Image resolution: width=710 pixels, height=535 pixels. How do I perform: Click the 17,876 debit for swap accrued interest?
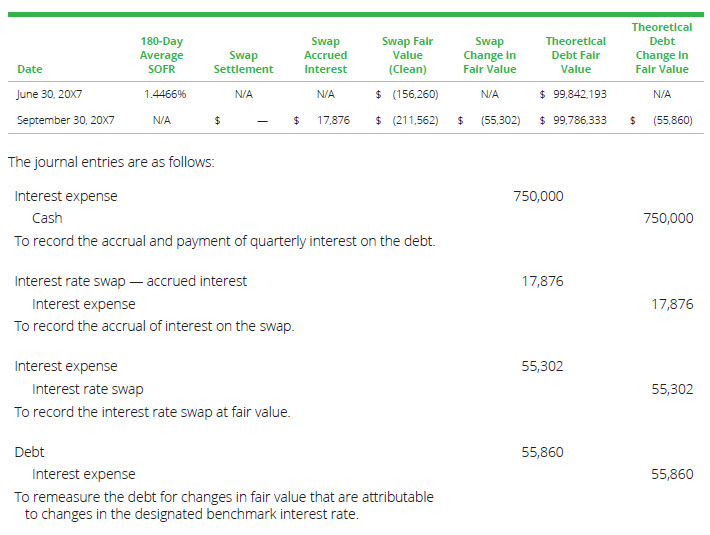point(542,282)
